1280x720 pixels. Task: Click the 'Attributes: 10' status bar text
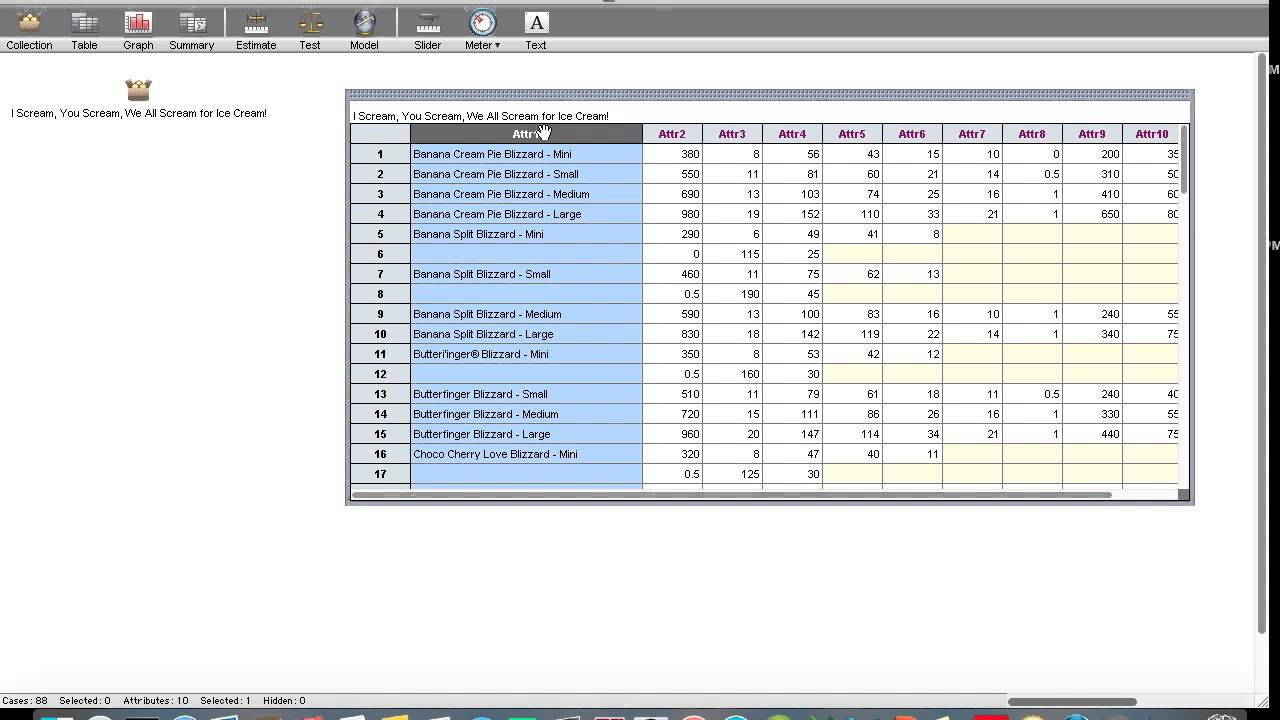[156, 701]
